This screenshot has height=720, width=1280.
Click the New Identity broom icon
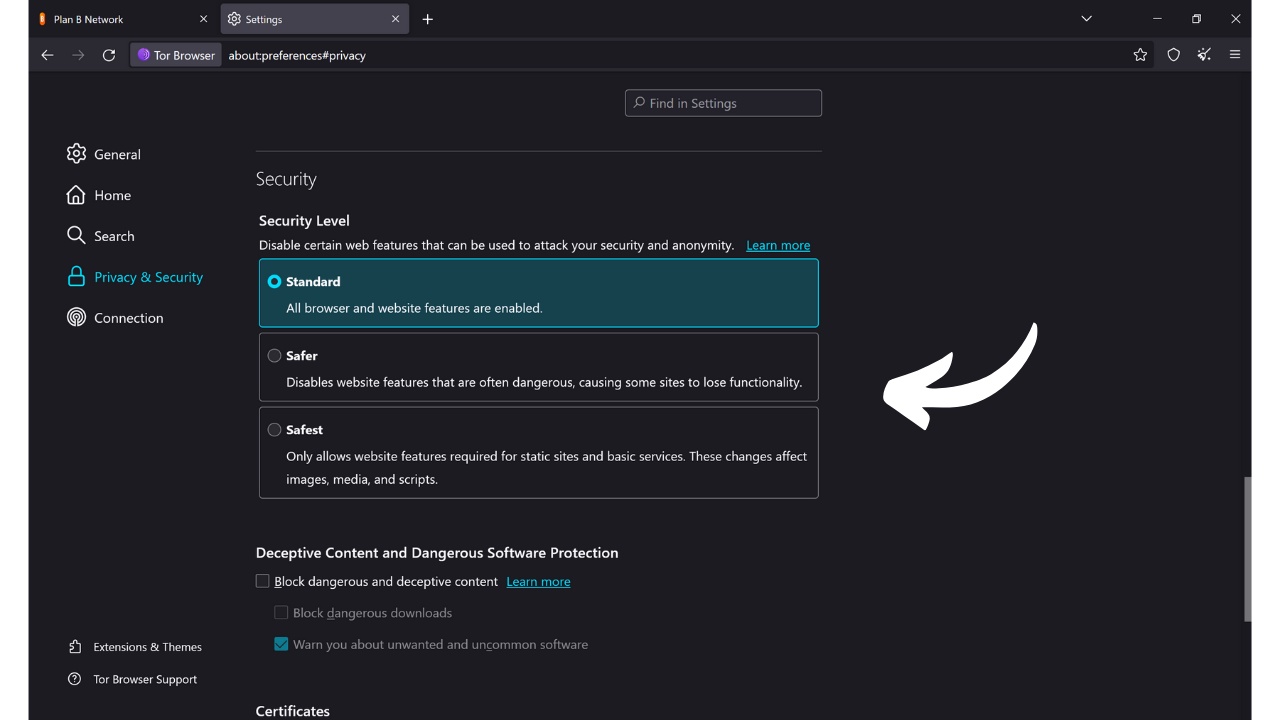click(x=1204, y=55)
